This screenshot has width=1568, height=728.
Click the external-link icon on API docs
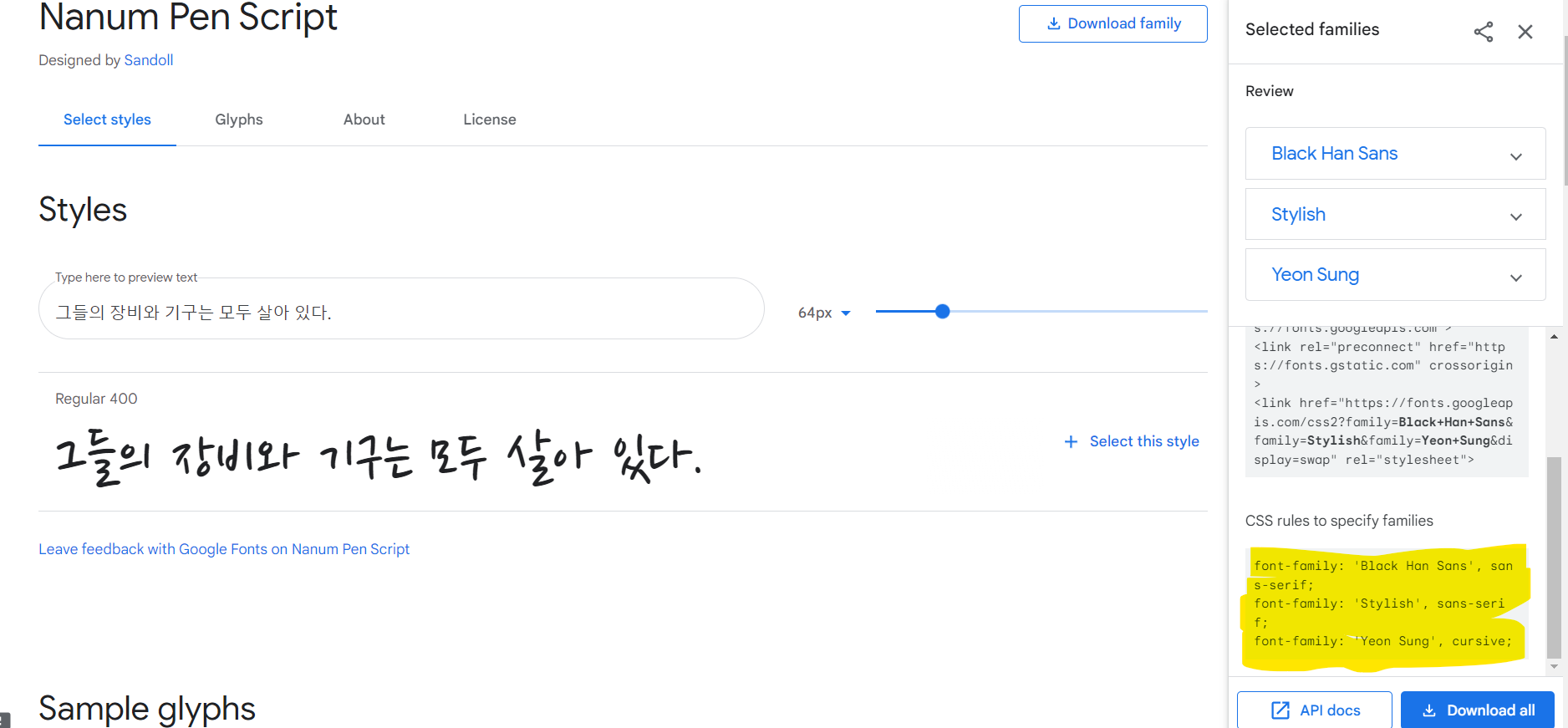tap(1280, 710)
